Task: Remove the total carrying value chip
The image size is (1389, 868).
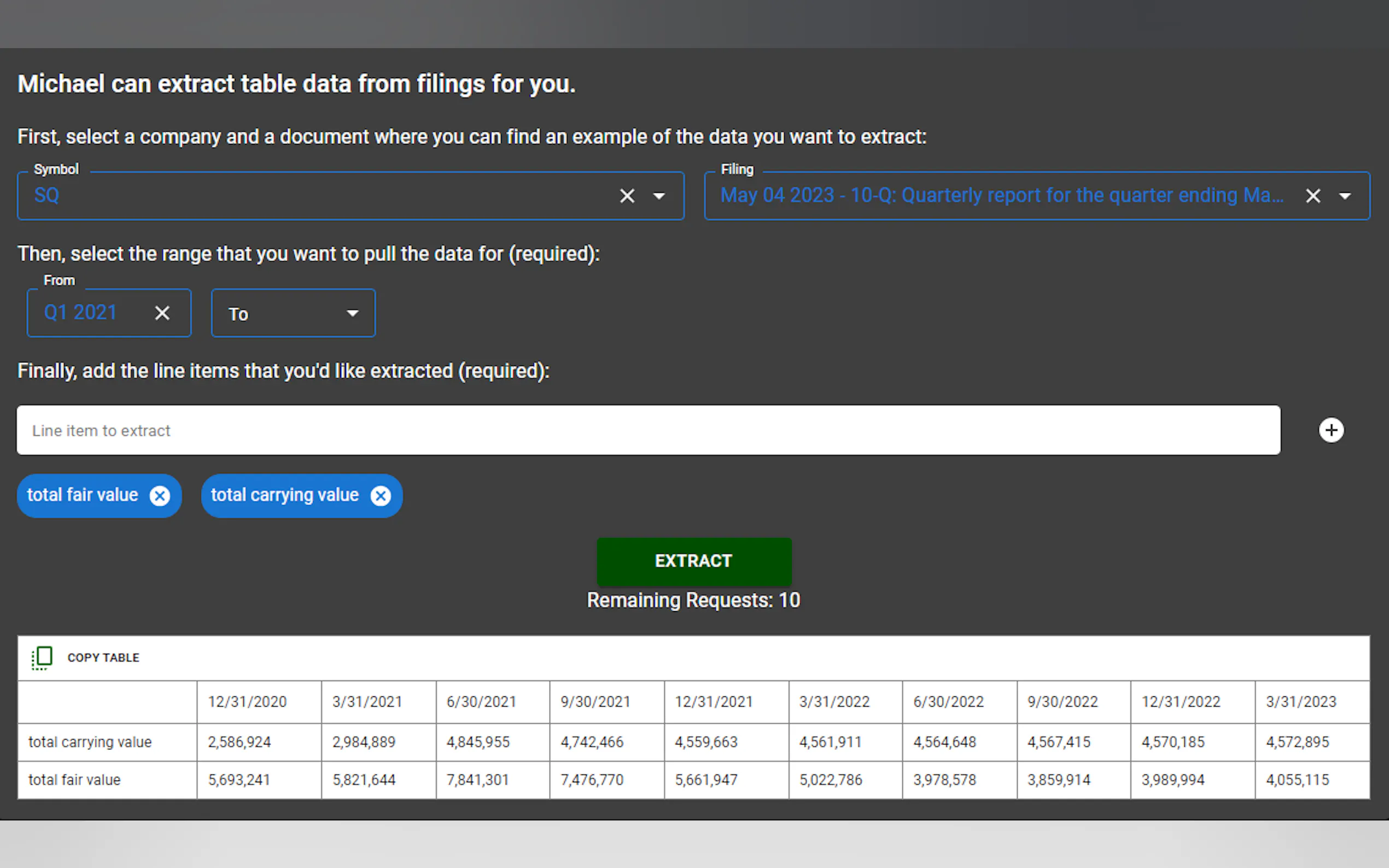Action: [x=381, y=496]
